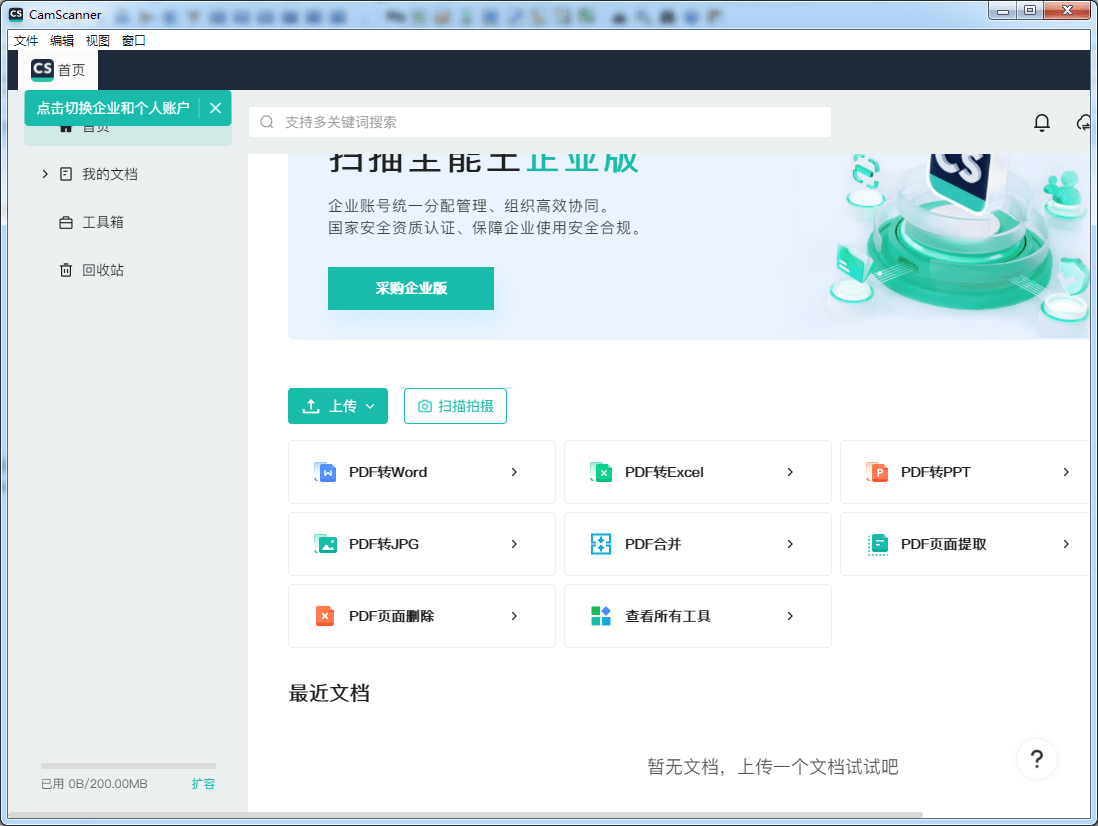1098x826 pixels.
Task: Click the storage usage progress bar
Action: coord(127,764)
